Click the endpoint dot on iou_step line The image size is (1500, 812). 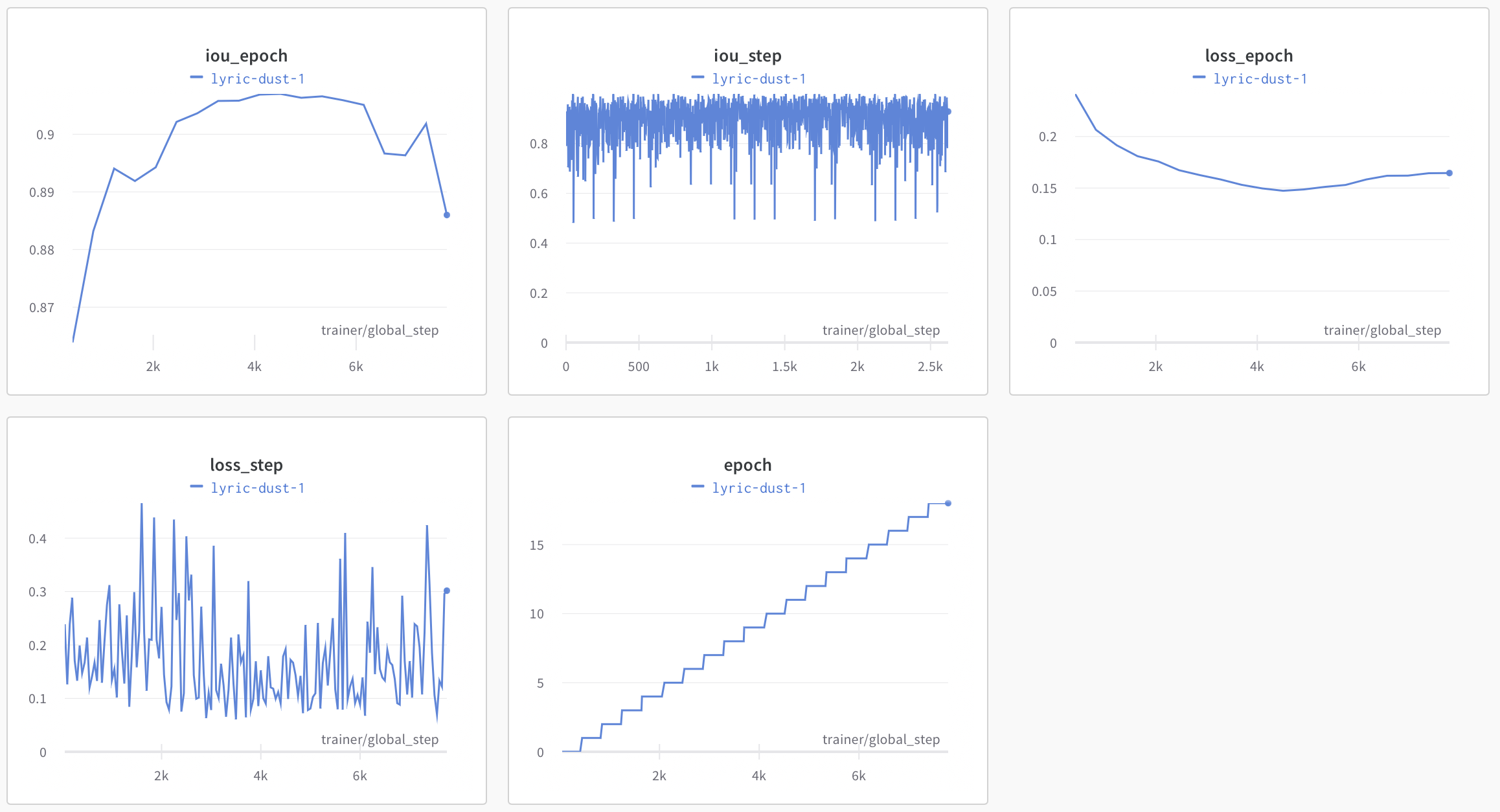point(948,111)
